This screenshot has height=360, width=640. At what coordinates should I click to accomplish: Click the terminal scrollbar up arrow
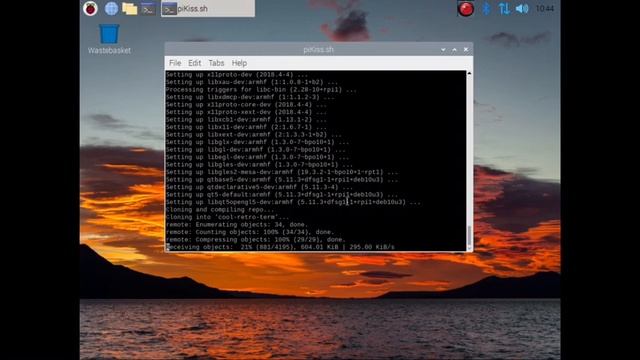click(x=469, y=73)
